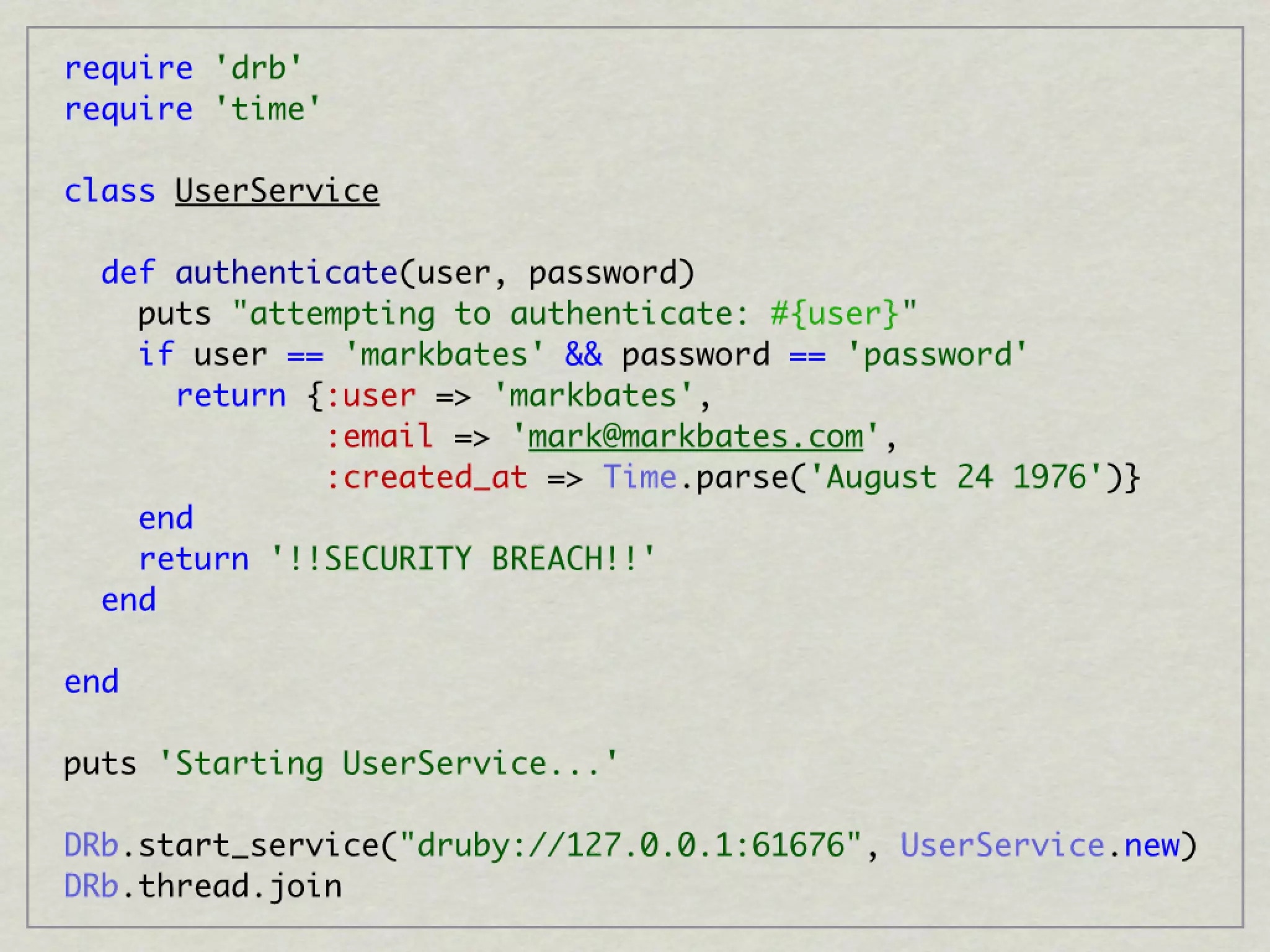Click the 'Starting UserService...' string
Viewport: 1270px width, 952px height.
(x=388, y=764)
